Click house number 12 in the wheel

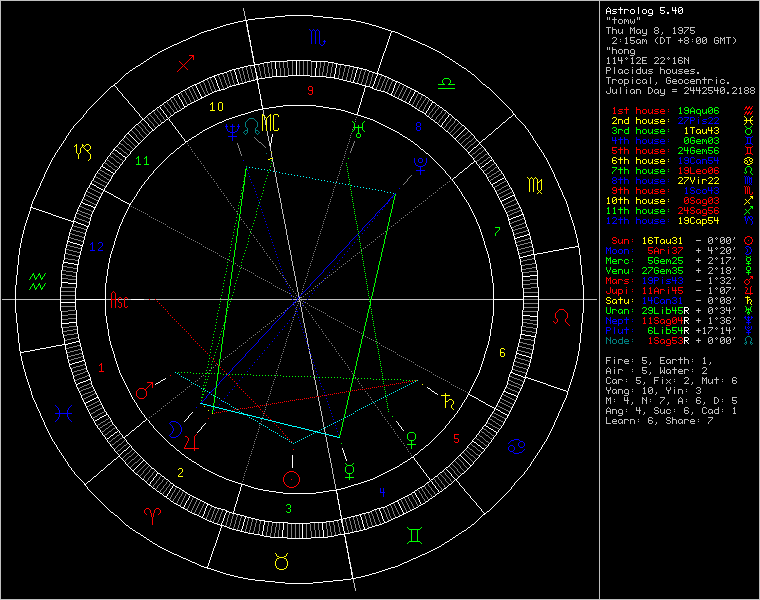tap(96, 247)
